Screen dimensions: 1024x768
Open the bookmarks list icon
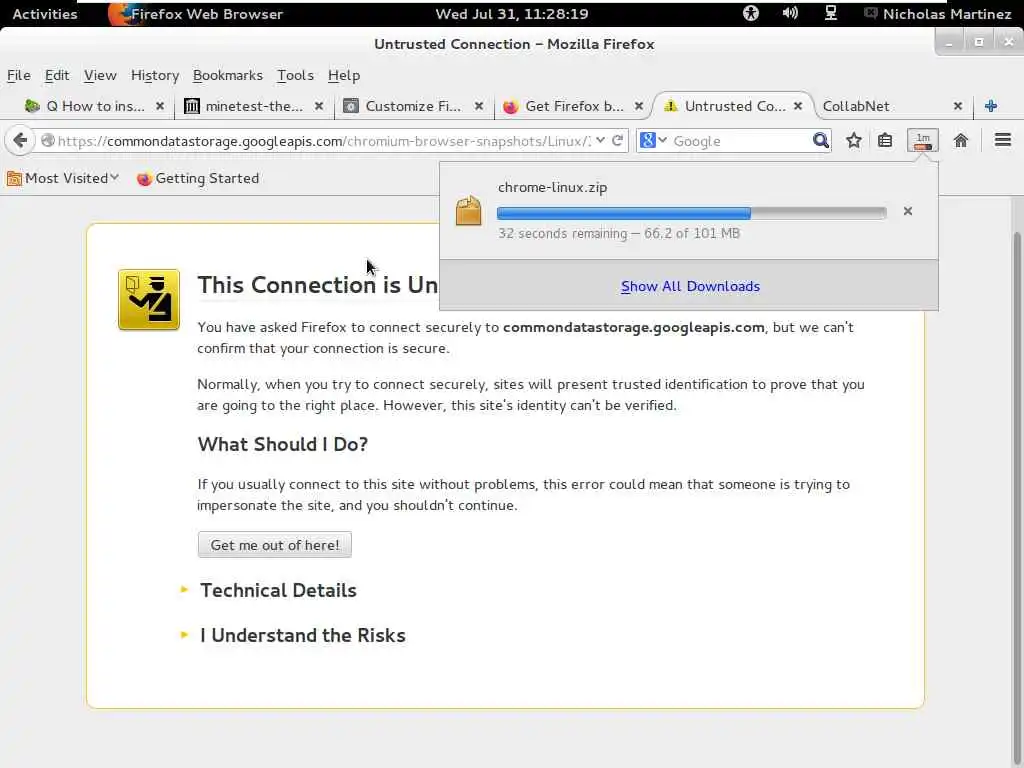click(x=885, y=140)
